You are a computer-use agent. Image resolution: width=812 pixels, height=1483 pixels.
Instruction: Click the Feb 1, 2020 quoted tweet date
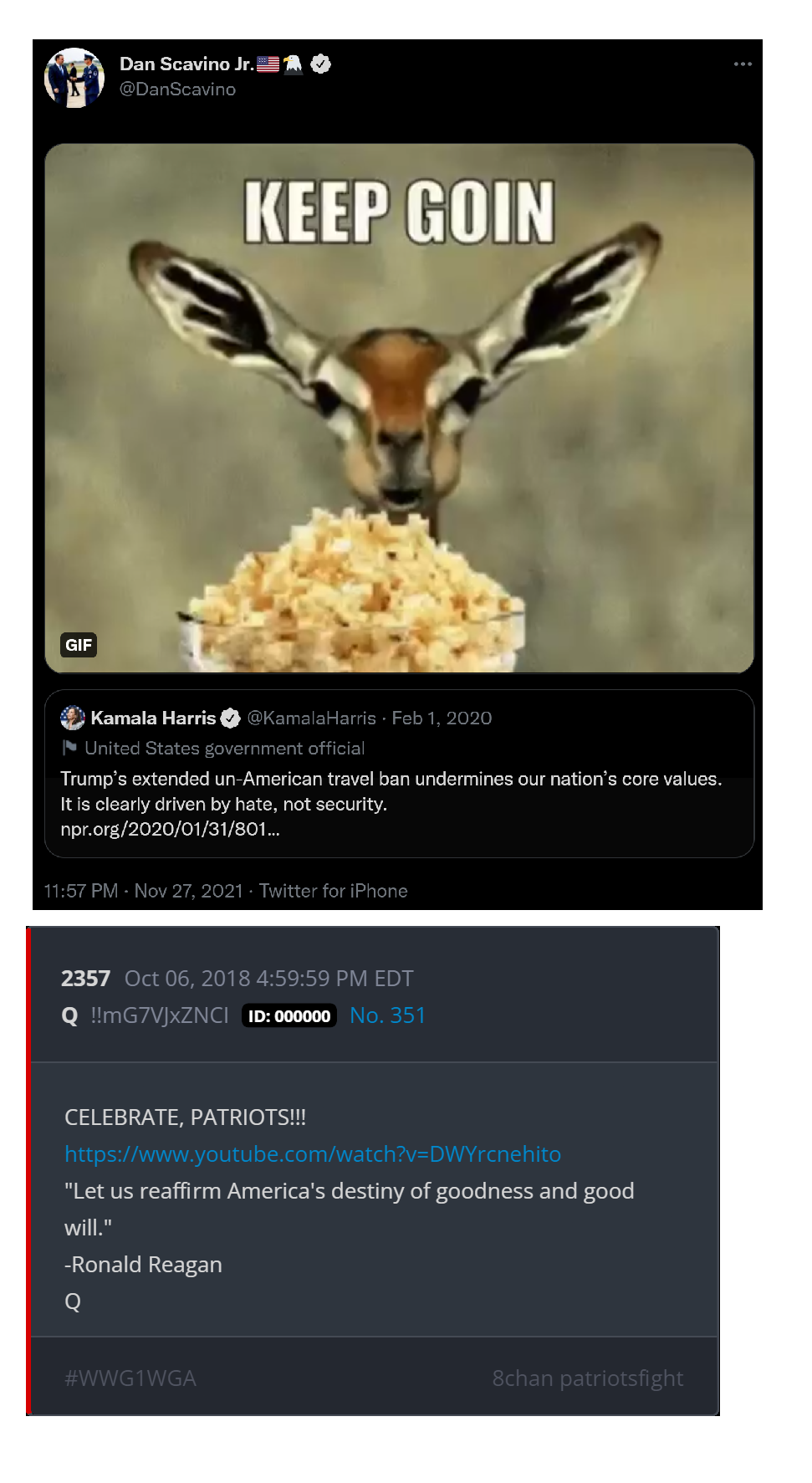click(442, 718)
